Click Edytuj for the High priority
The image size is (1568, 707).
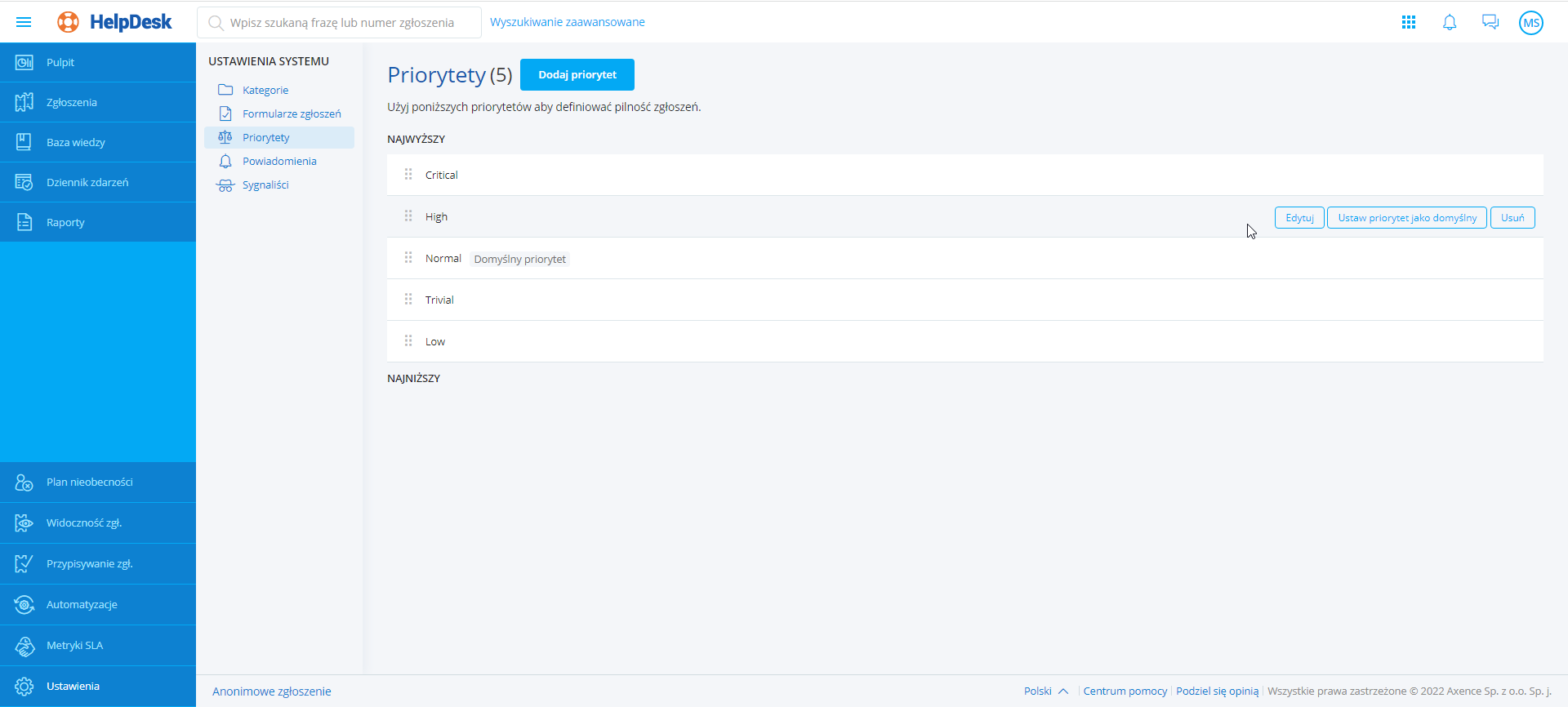click(1299, 218)
